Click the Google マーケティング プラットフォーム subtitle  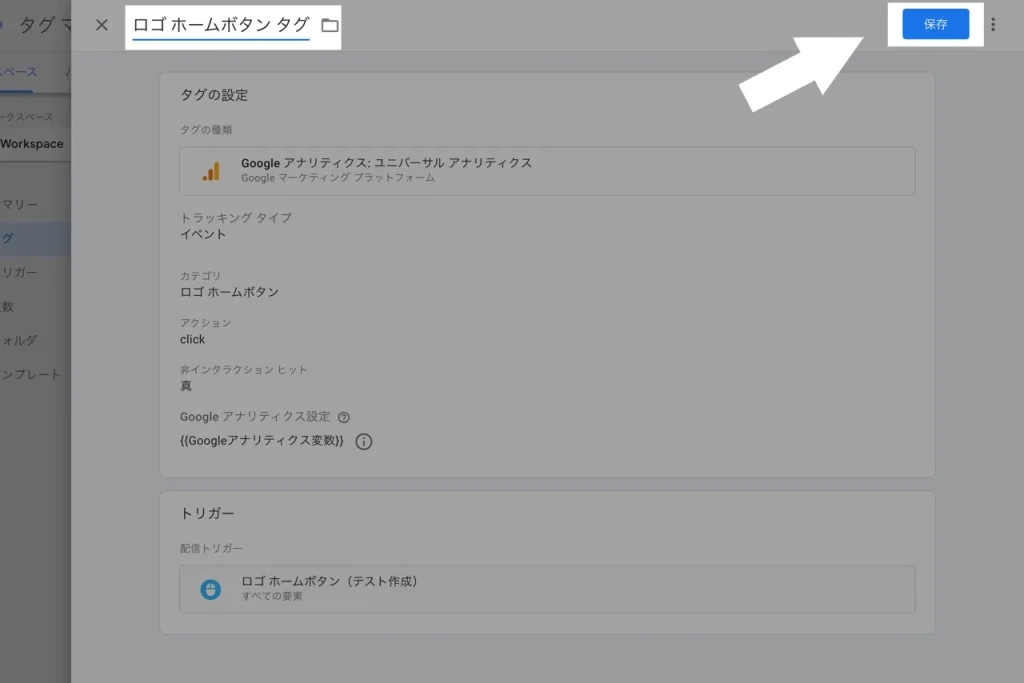pos(338,178)
